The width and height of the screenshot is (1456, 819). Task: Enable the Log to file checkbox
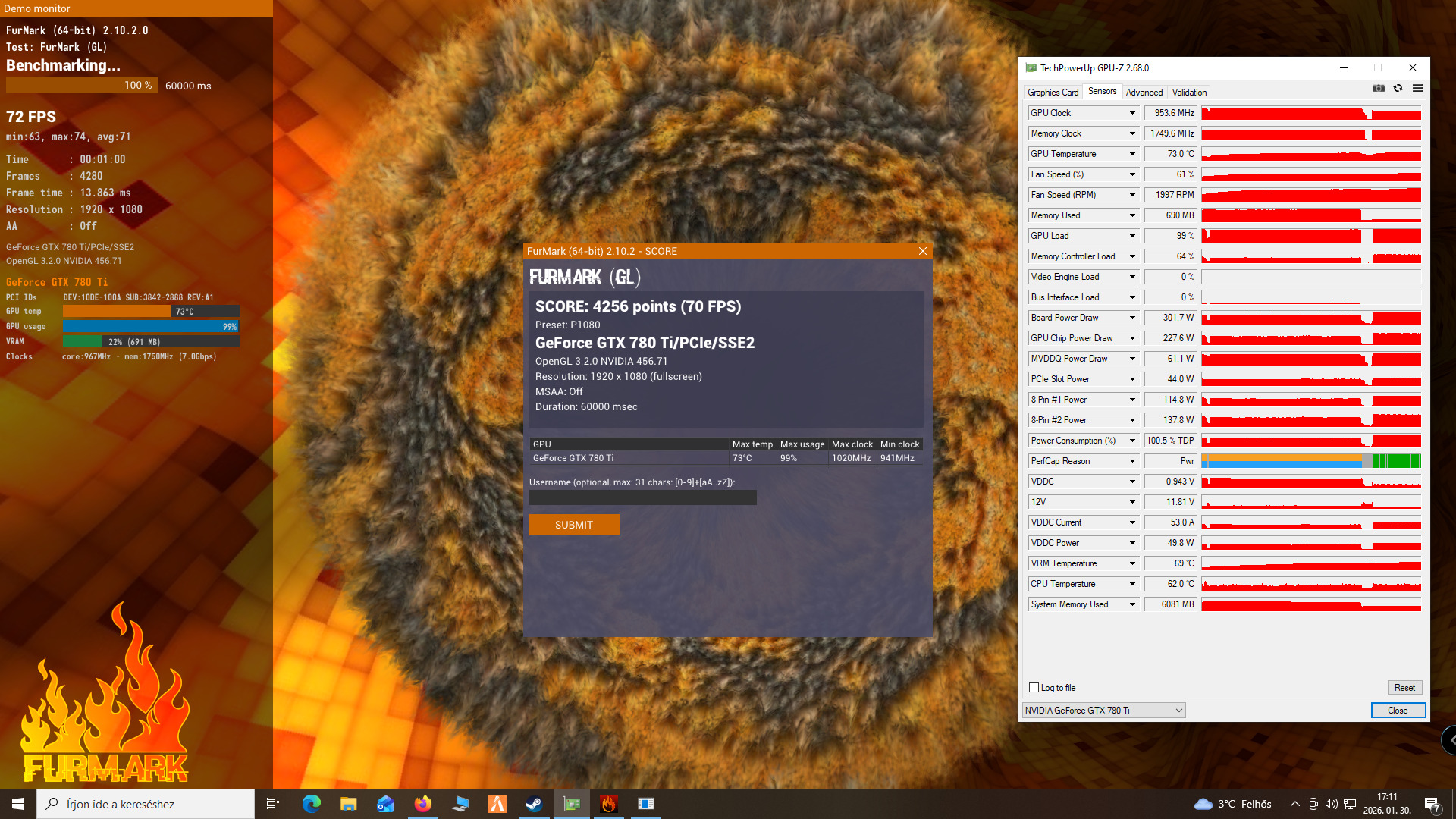coord(1034,688)
